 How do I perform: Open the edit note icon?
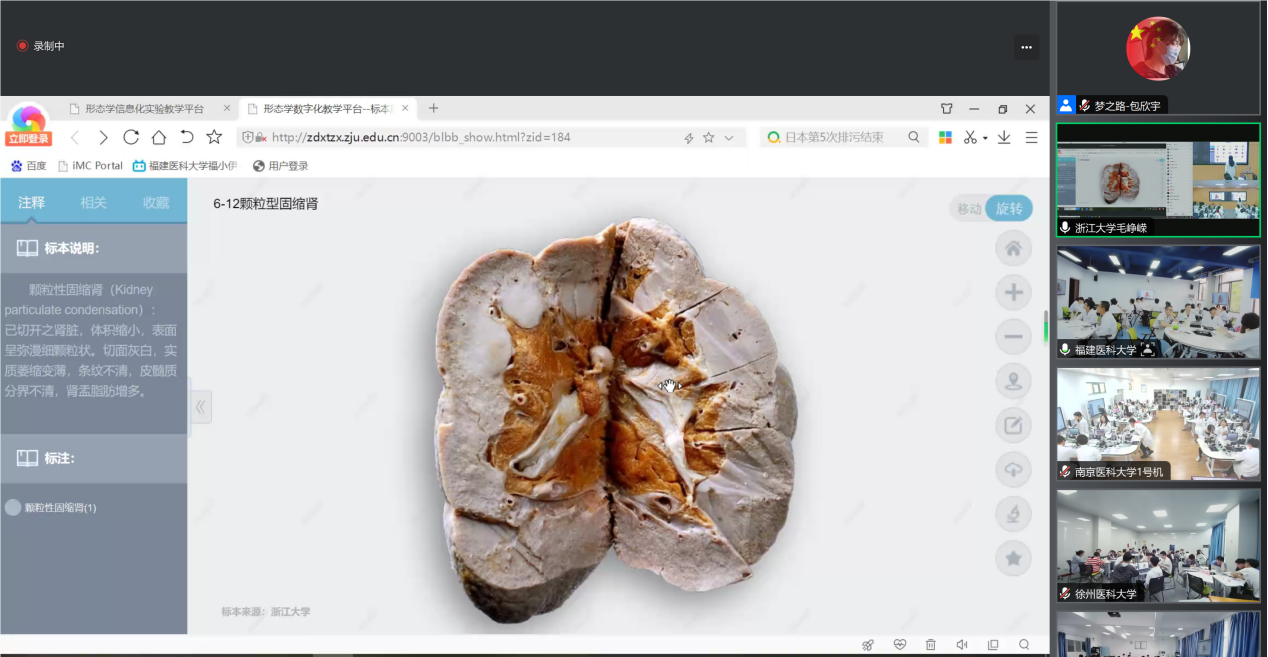click(1013, 426)
